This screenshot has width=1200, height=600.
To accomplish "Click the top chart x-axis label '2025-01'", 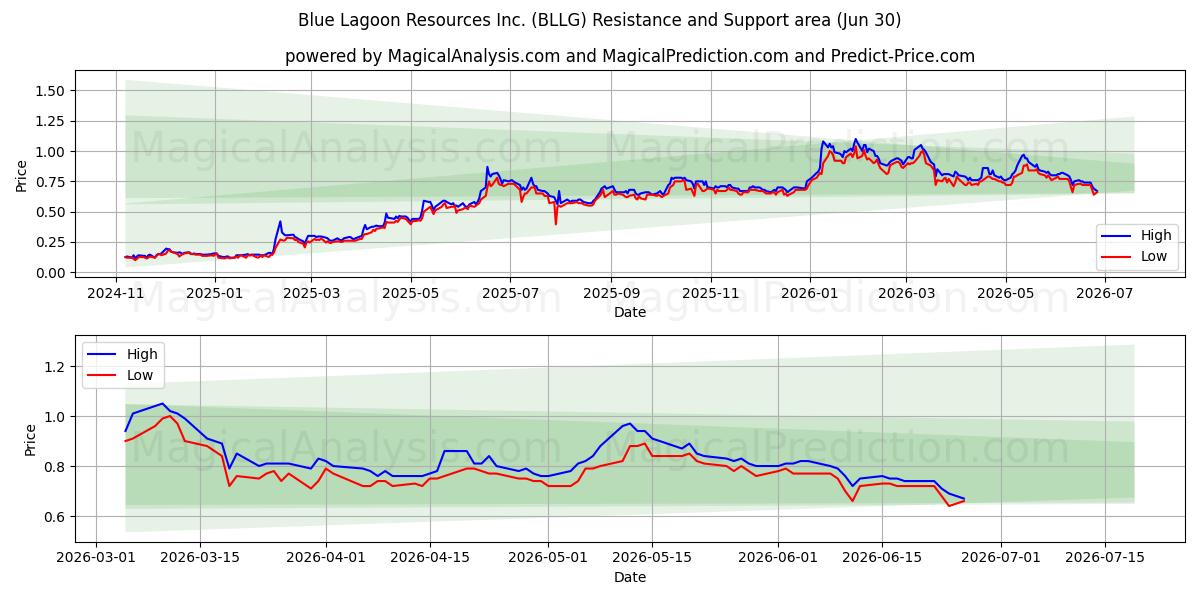I will click(214, 294).
